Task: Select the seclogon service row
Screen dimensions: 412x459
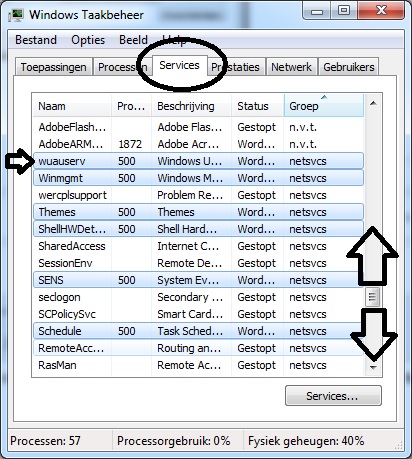Action: point(198,297)
